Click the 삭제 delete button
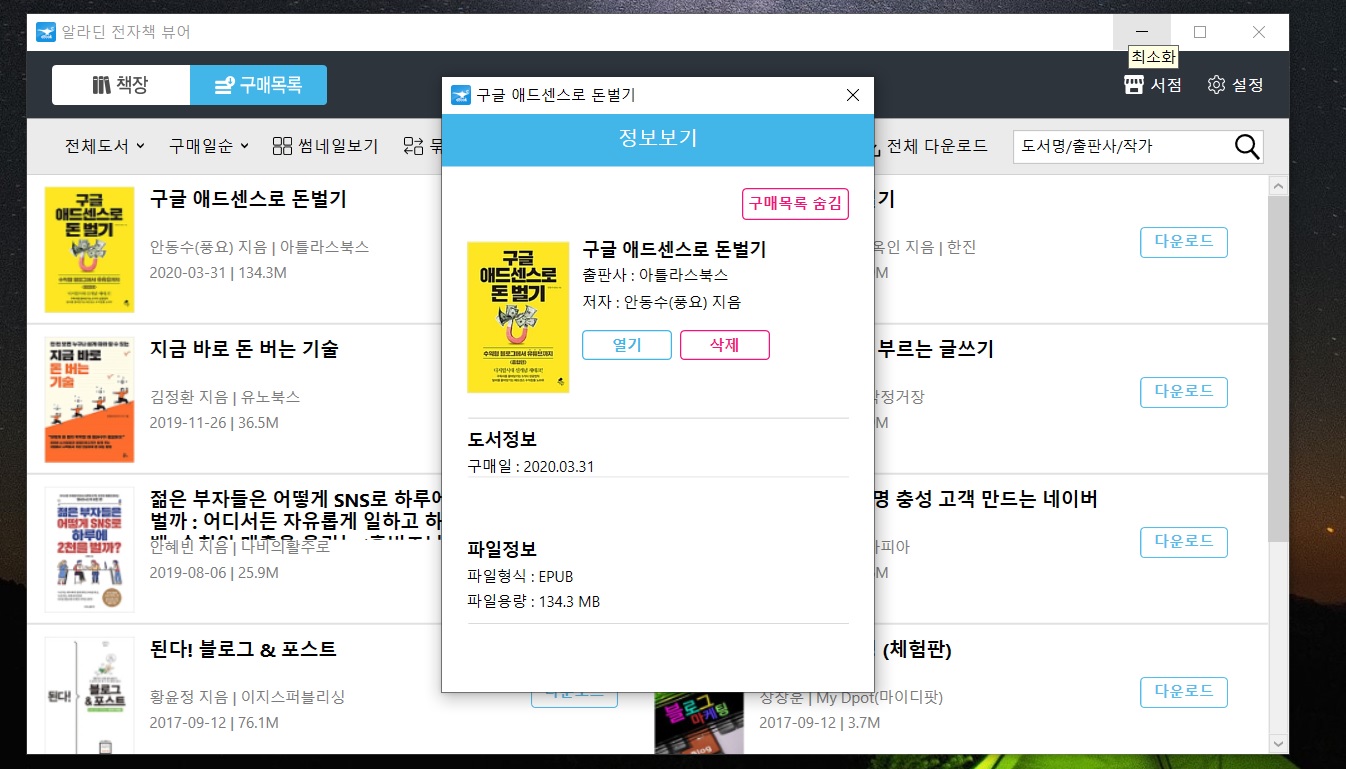 tap(725, 345)
